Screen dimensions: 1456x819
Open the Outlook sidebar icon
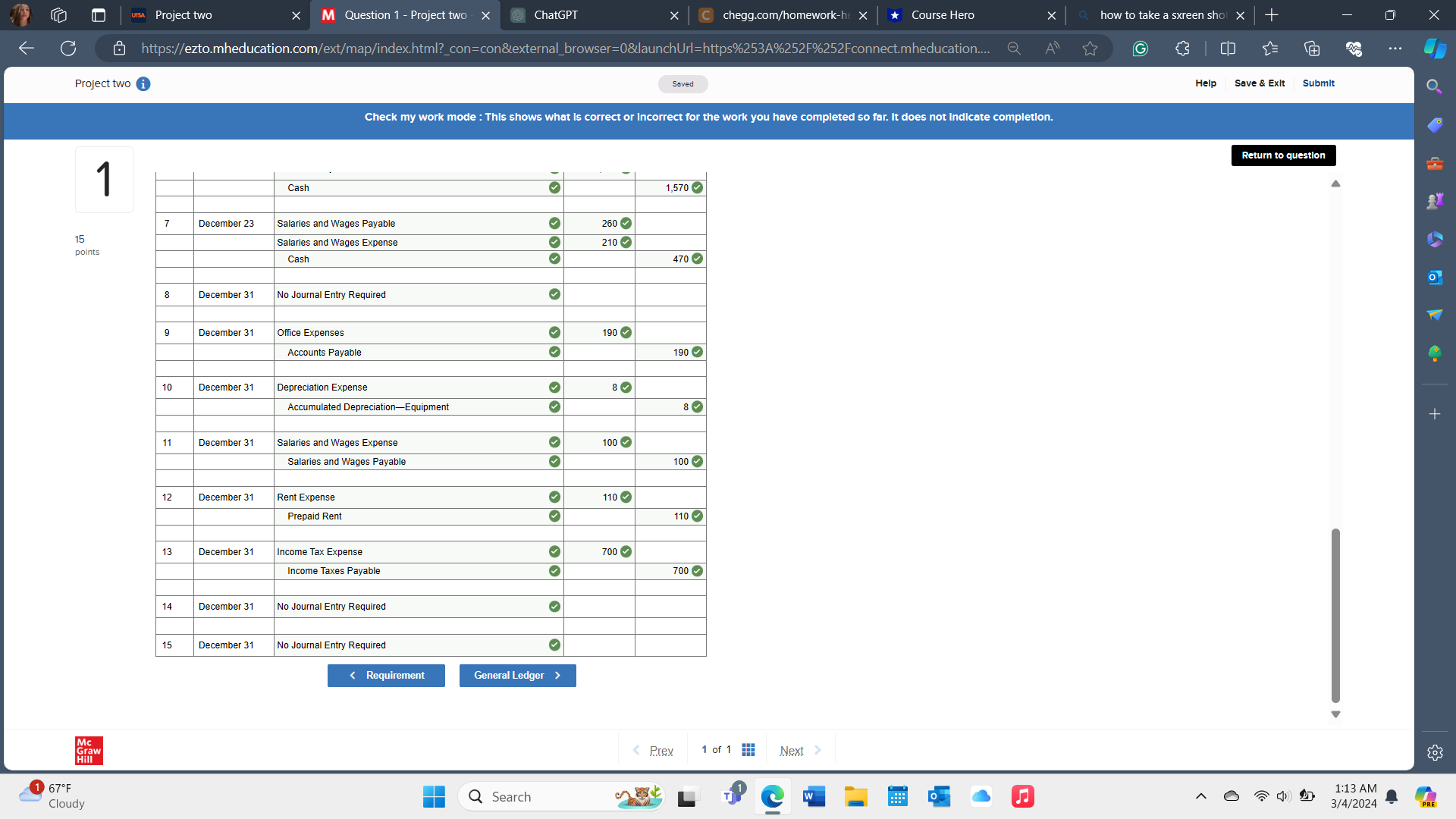[1435, 277]
